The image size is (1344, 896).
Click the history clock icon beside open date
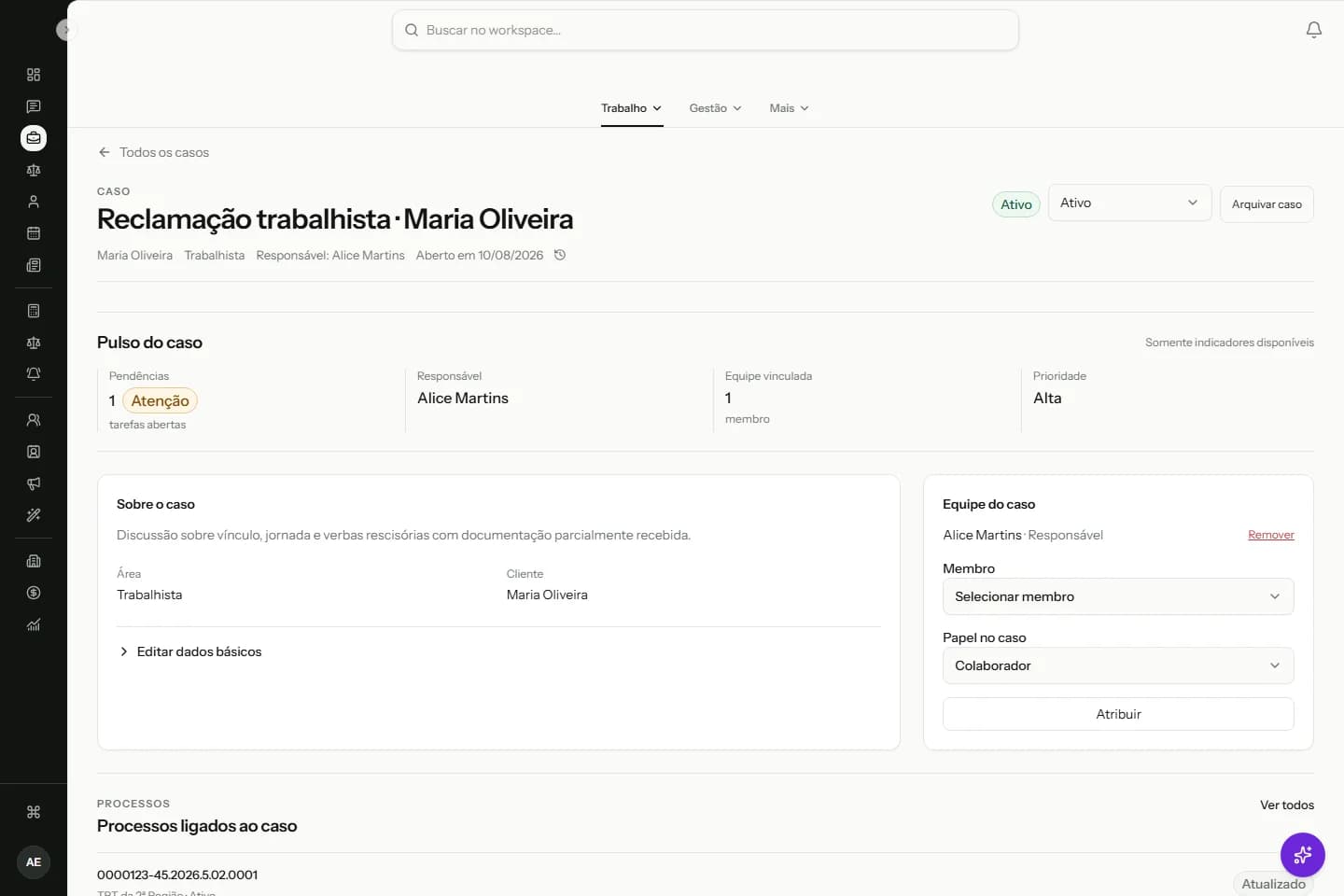tap(560, 255)
